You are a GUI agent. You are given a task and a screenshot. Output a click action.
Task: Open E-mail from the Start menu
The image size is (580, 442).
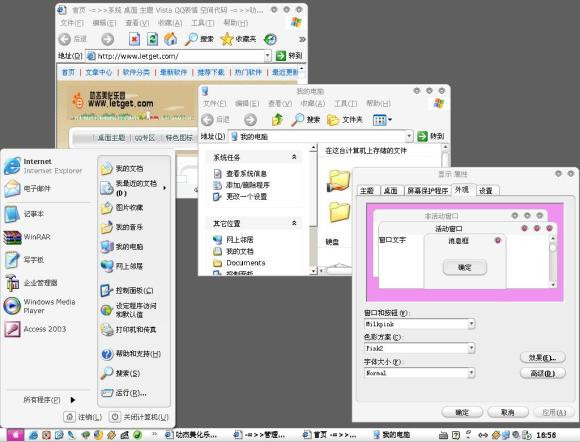(x=28, y=189)
